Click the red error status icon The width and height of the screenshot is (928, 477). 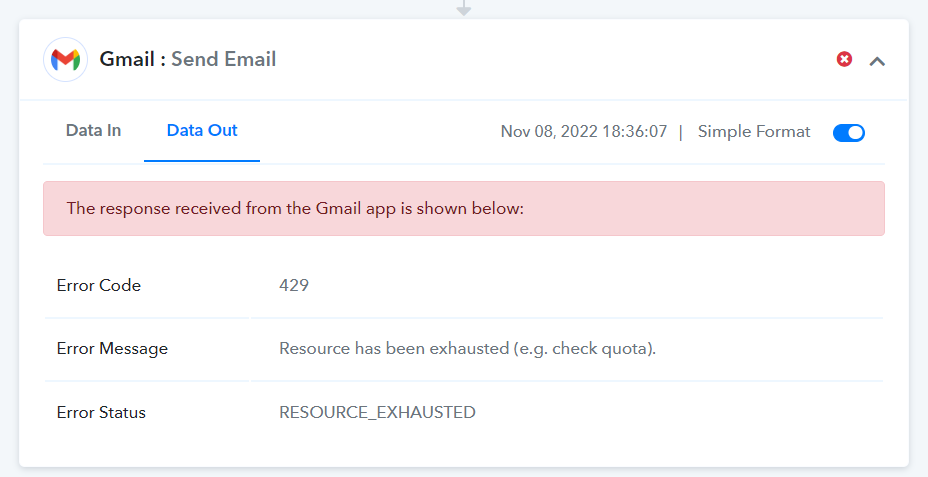[x=844, y=59]
